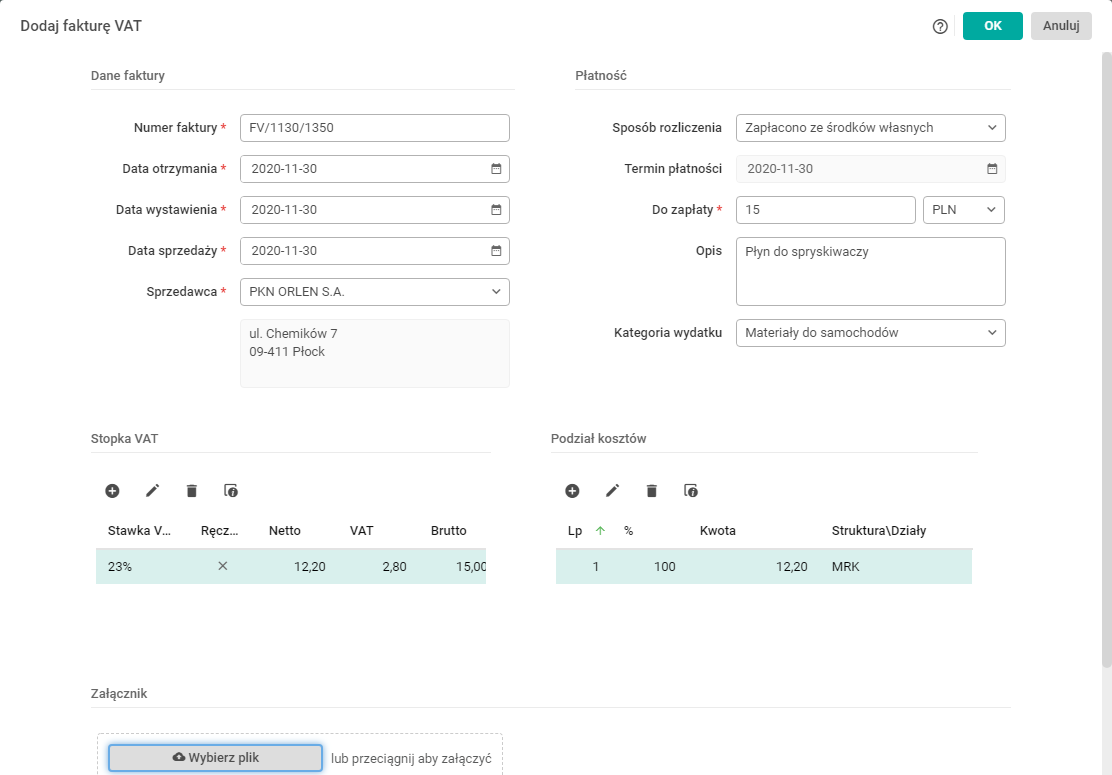The width and height of the screenshot is (1112, 775).
Task: Click the vertical scrollbar
Action: click(1106, 359)
